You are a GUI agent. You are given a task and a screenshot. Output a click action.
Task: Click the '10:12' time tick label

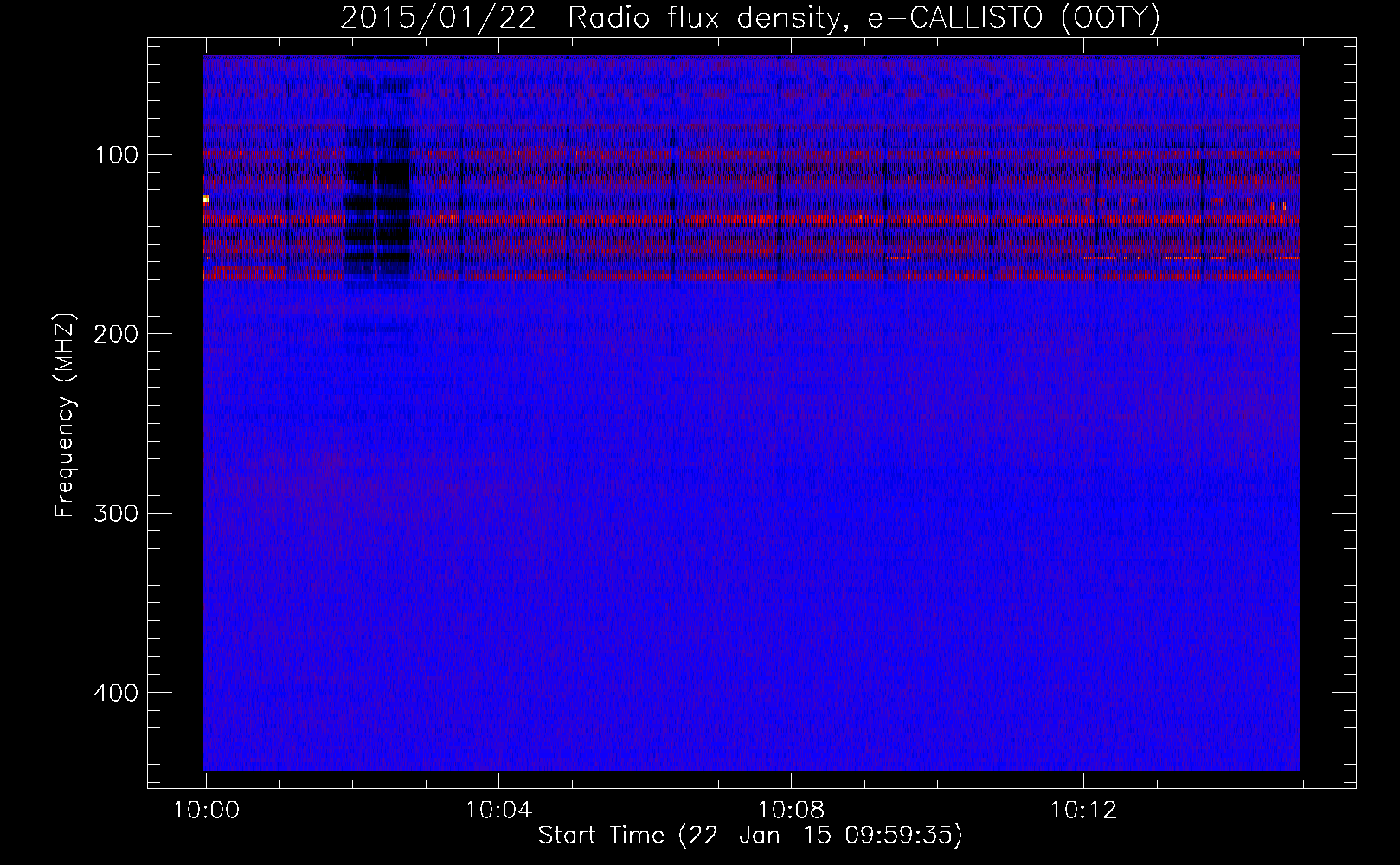click(x=1083, y=811)
